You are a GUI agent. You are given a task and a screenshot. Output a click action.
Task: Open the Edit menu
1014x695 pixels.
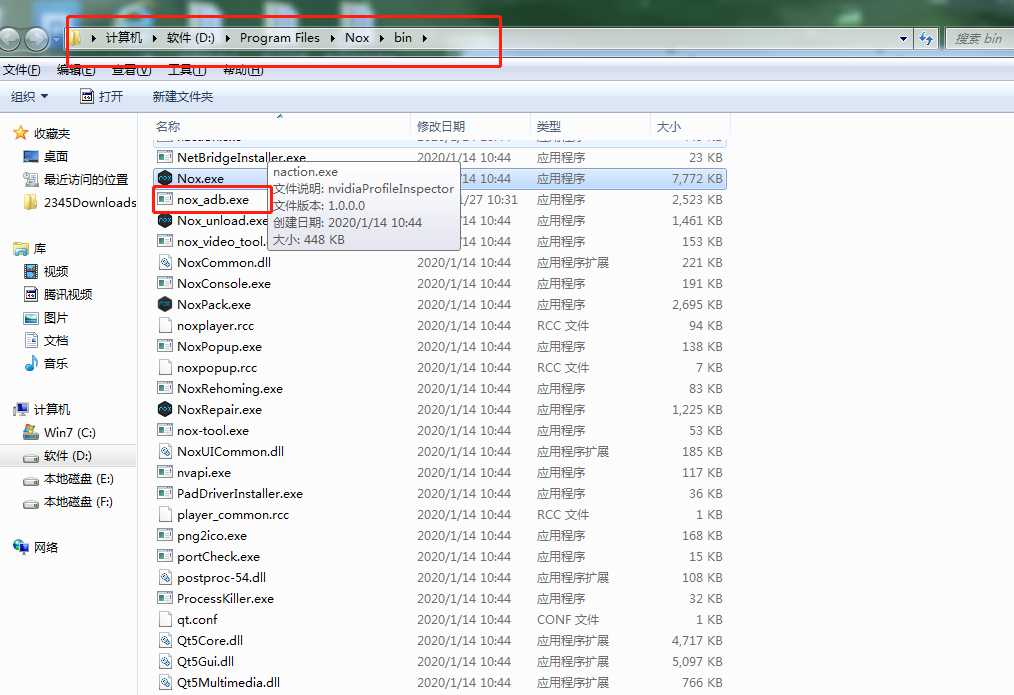click(76, 69)
